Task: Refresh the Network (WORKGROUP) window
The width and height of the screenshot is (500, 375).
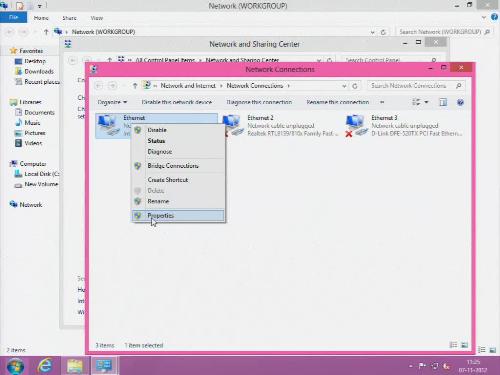Action: point(383,32)
